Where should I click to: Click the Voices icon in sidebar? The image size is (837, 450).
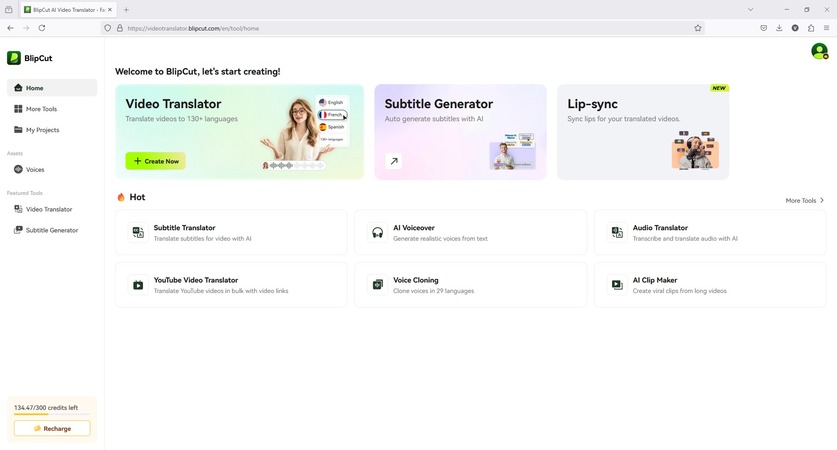pyautogui.click(x=18, y=169)
